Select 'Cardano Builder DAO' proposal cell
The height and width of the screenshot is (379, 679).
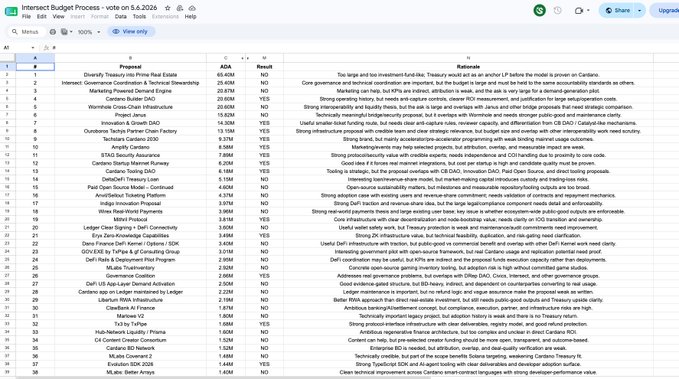coord(130,99)
